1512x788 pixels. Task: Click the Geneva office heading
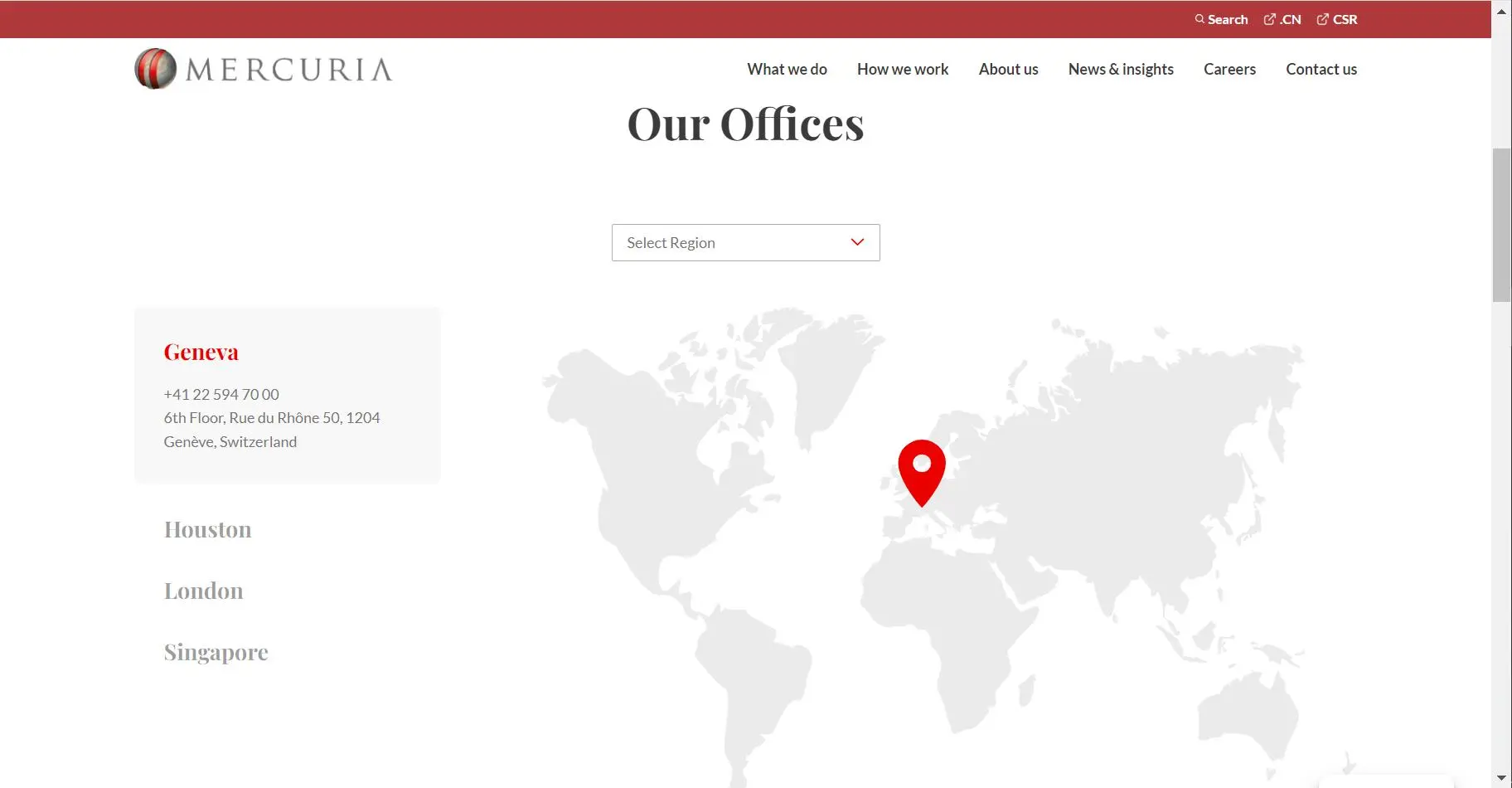tap(201, 352)
